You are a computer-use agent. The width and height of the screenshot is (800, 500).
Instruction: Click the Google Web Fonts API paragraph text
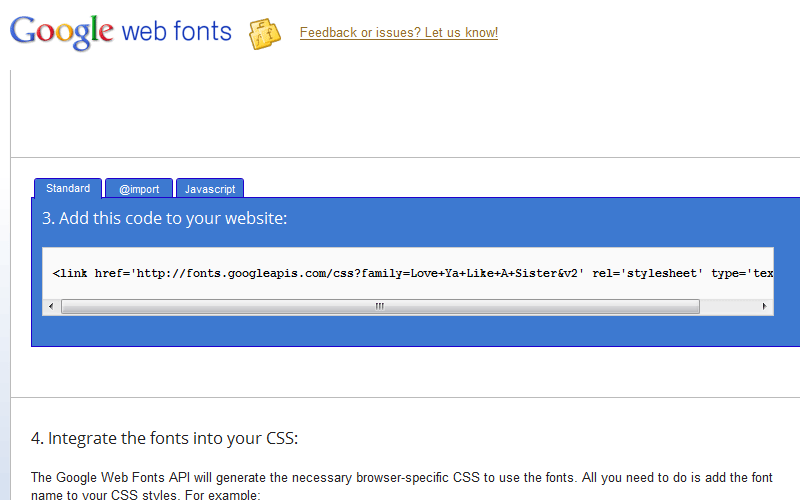[402, 486]
